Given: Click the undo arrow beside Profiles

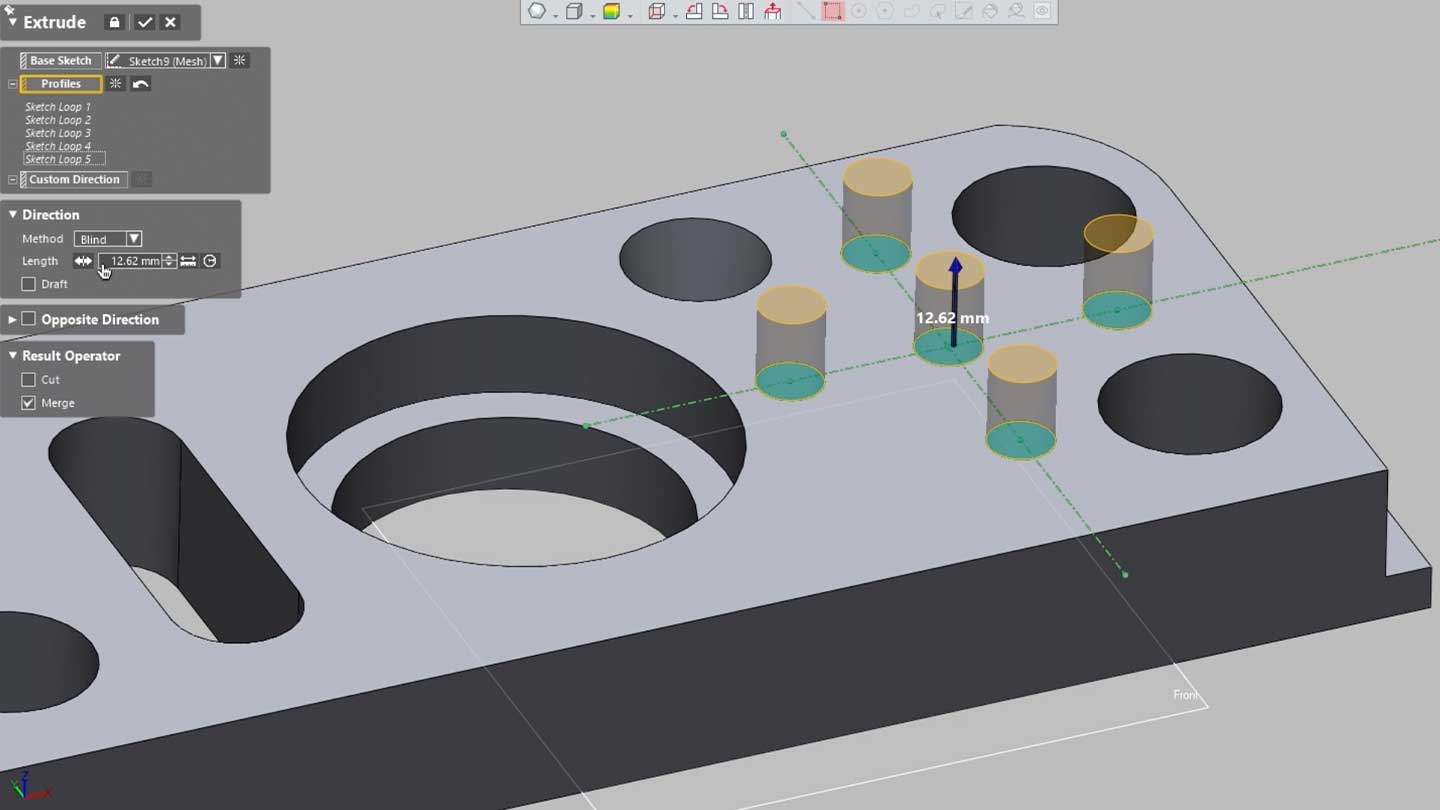Looking at the screenshot, I should (141, 83).
